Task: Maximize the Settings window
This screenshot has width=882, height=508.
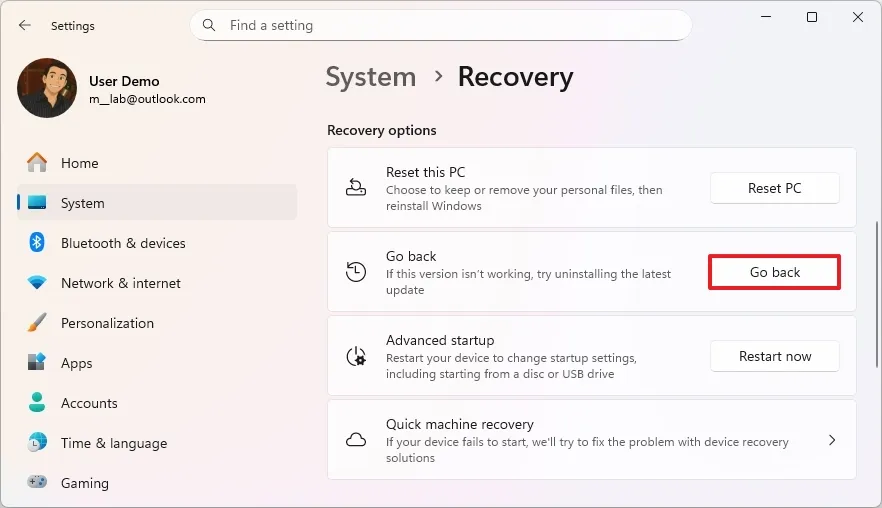Action: coord(812,17)
